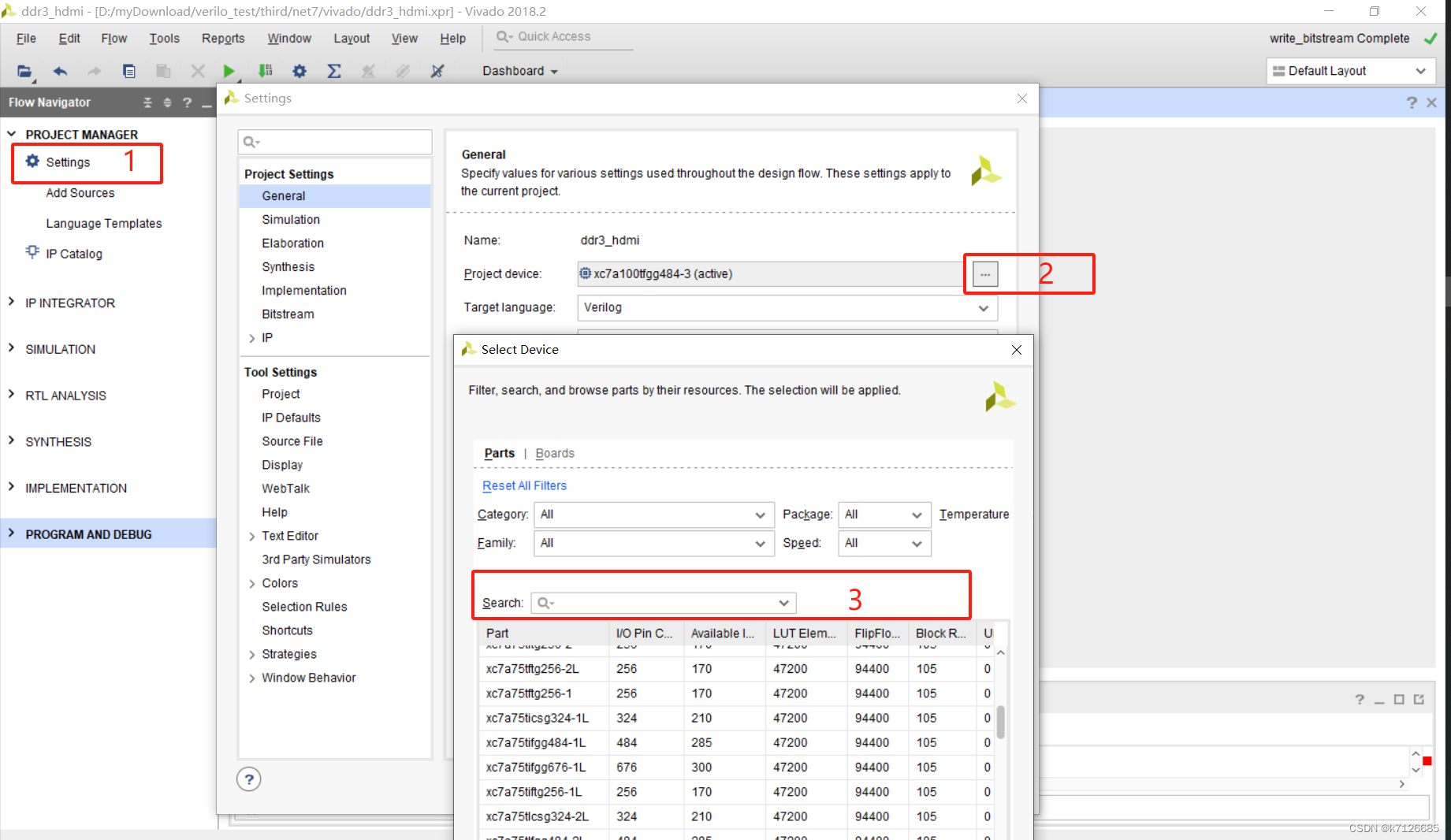Screen dimensions: 1451x840
Task: Click Reset All Filters link
Action: click(x=524, y=485)
